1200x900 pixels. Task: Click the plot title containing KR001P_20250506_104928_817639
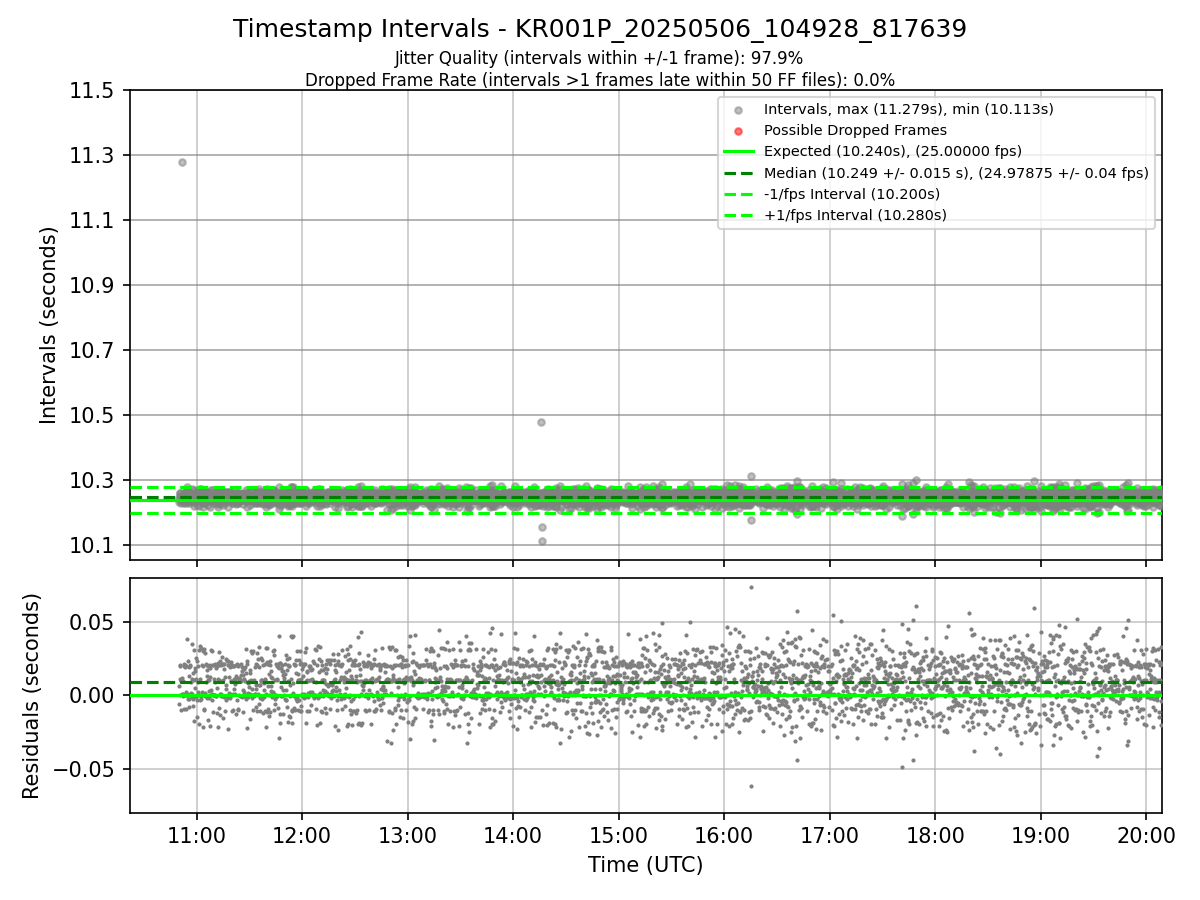click(600, 29)
